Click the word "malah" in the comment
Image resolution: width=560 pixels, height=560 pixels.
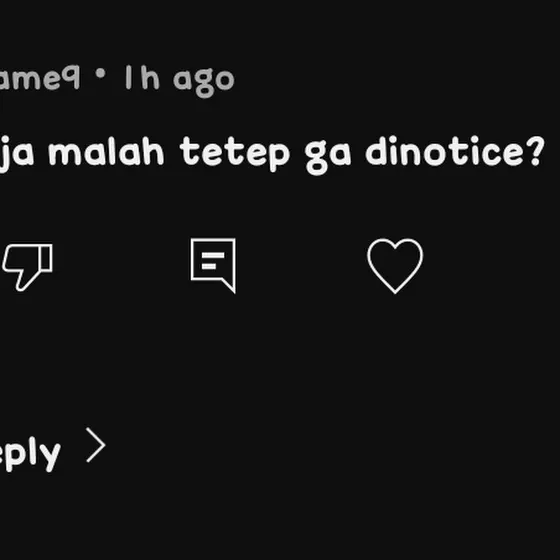[106, 151]
